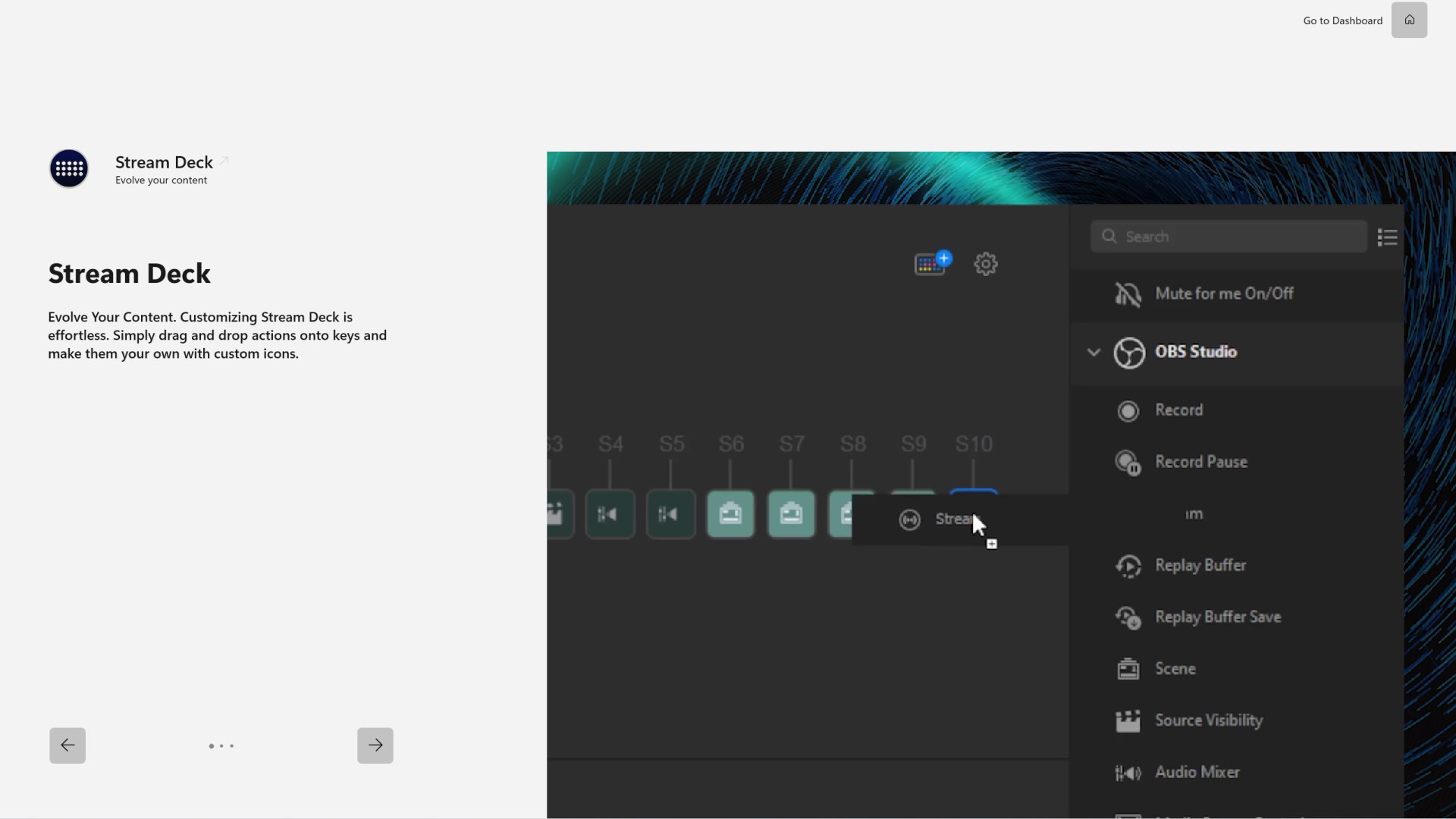1456x819 pixels.
Task: Click the slide pagination dots
Action: tap(221, 746)
